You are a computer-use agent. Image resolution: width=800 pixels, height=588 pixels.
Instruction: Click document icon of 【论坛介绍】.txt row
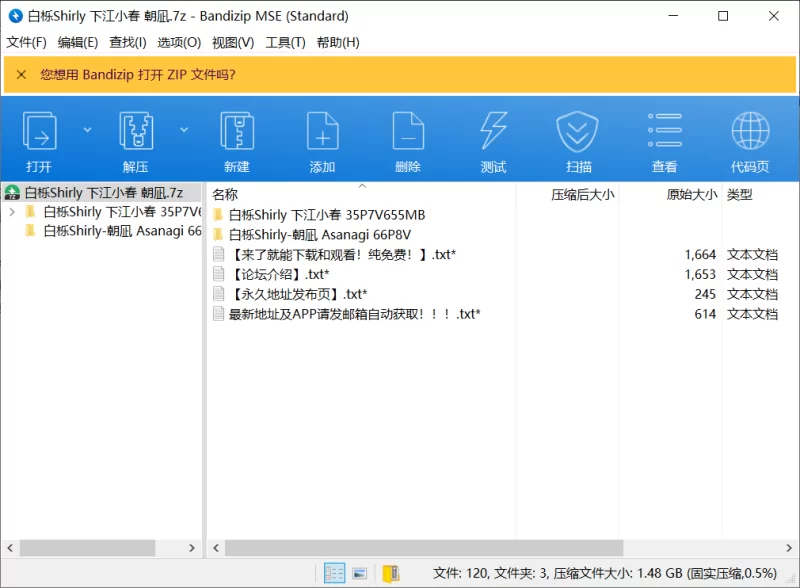click(x=218, y=274)
